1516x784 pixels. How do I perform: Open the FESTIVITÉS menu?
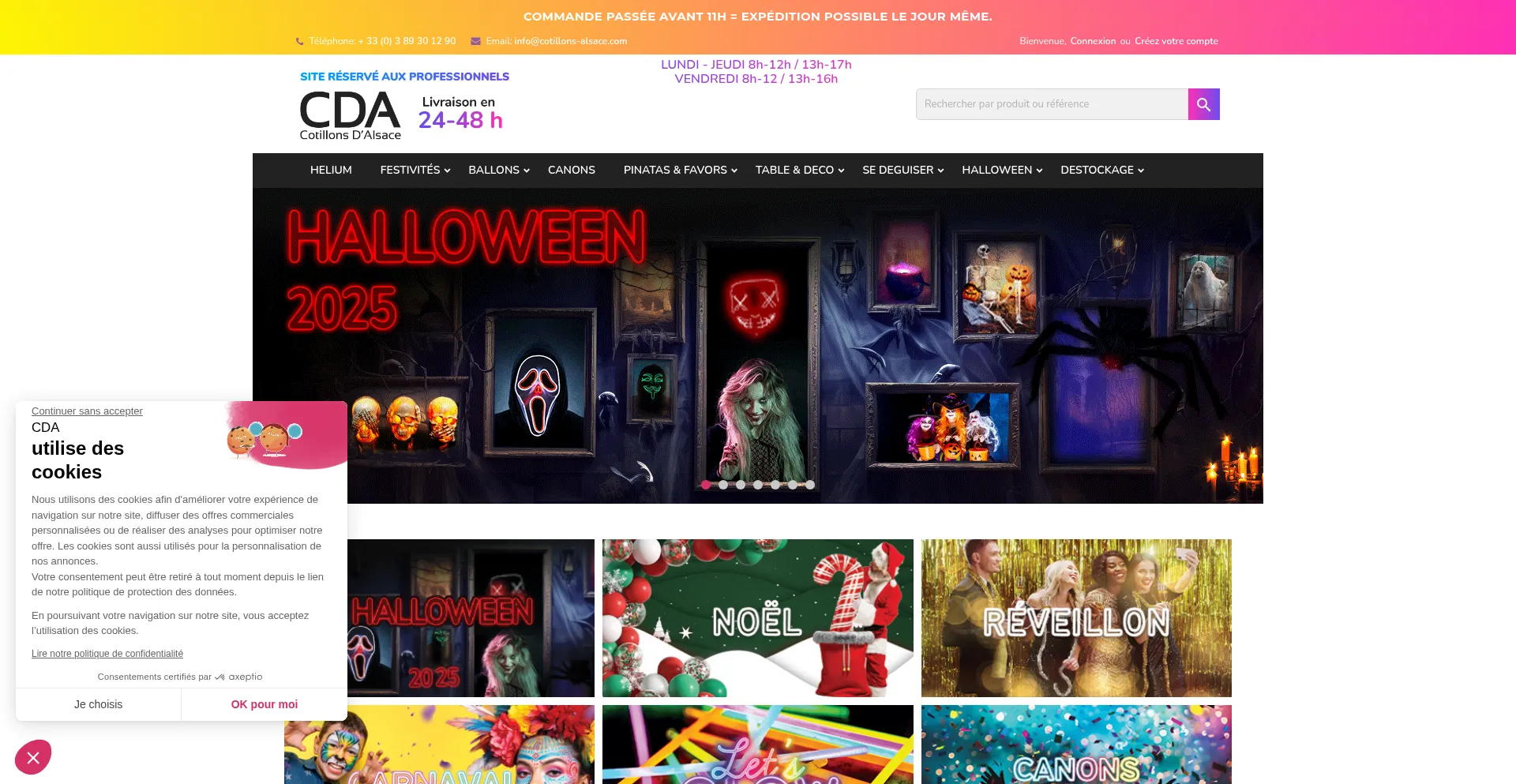pyautogui.click(x=410, y=170)
